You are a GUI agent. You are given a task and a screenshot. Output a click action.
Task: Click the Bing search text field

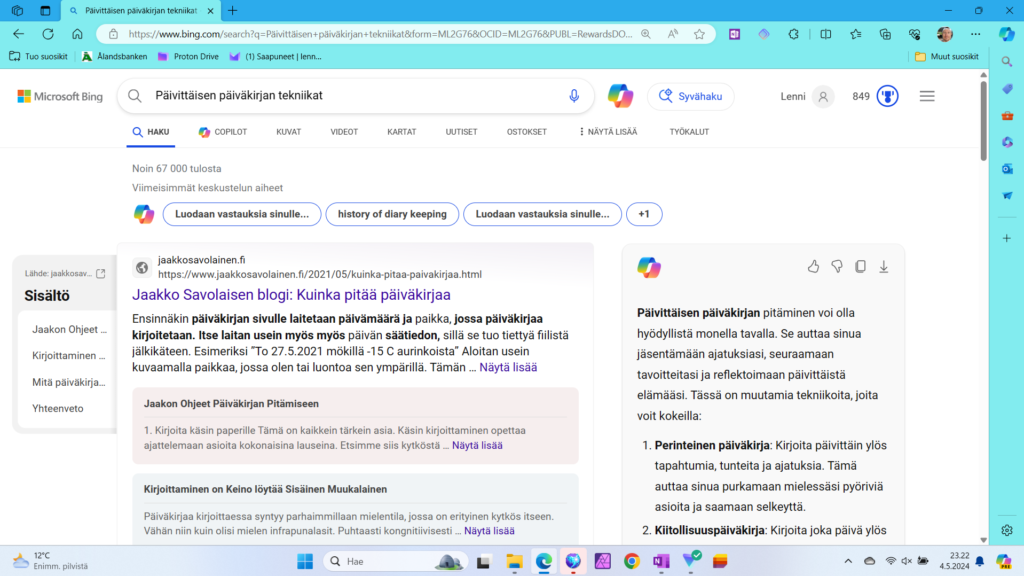(x=356, y=95)
